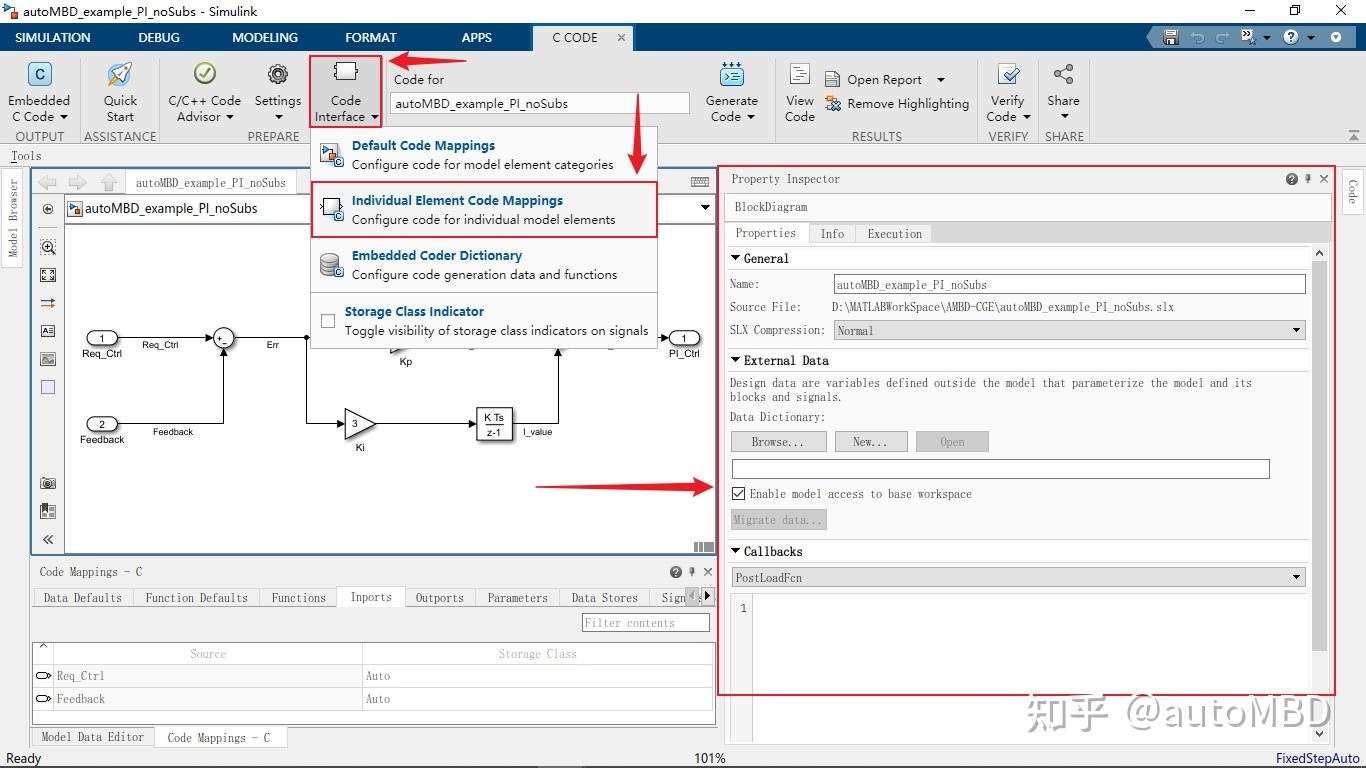The image size is (1366, 768).
Task: Open the Open Report dropdown arrow
Action: 940,79
